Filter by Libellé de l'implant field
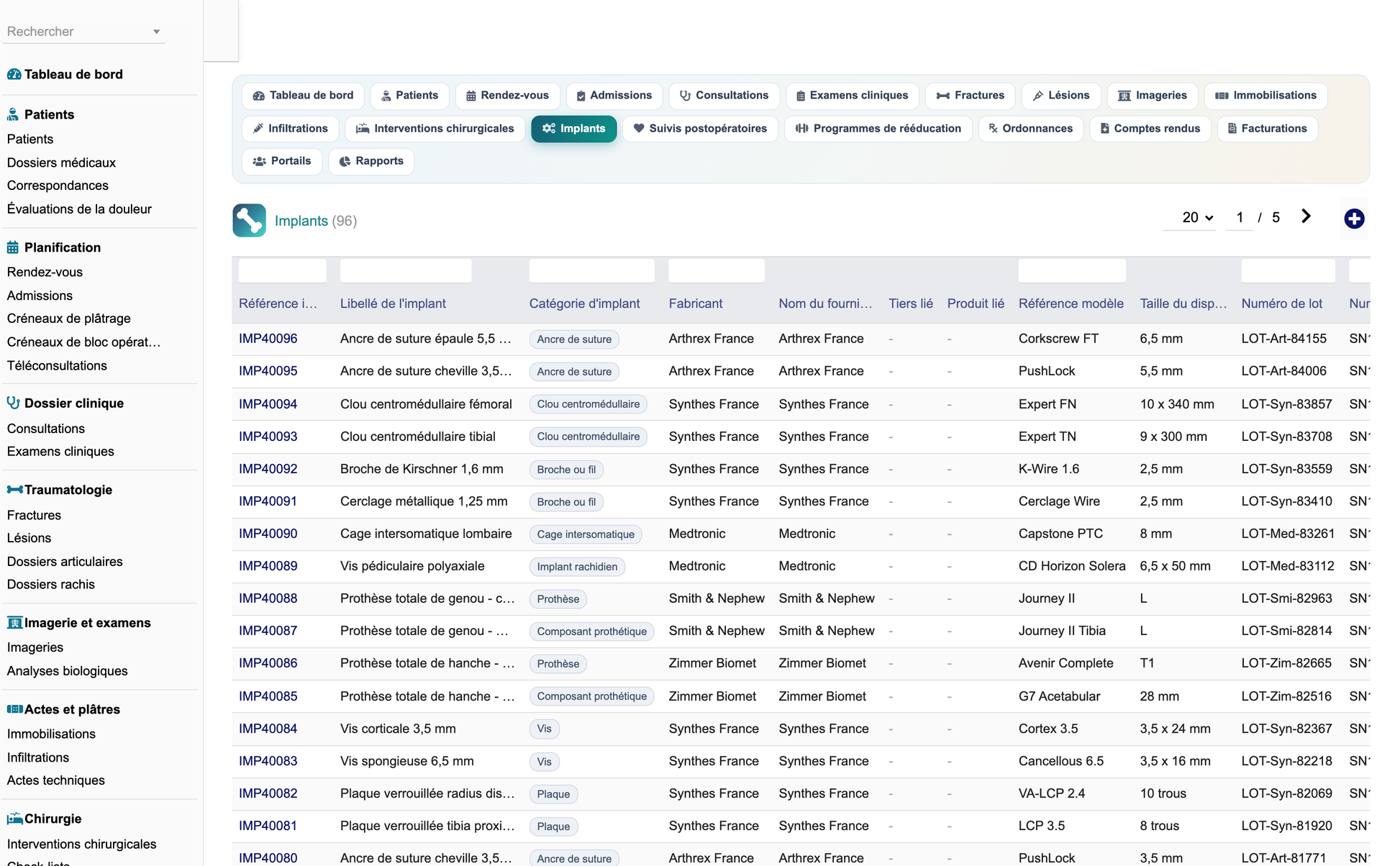The image size is (1400, 866). click(406, 271)
